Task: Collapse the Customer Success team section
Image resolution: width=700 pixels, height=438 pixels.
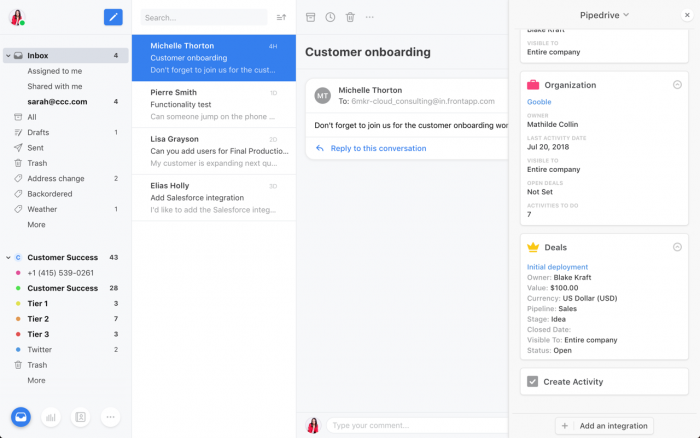Action: pyautogui.click(x=8, y=258)
